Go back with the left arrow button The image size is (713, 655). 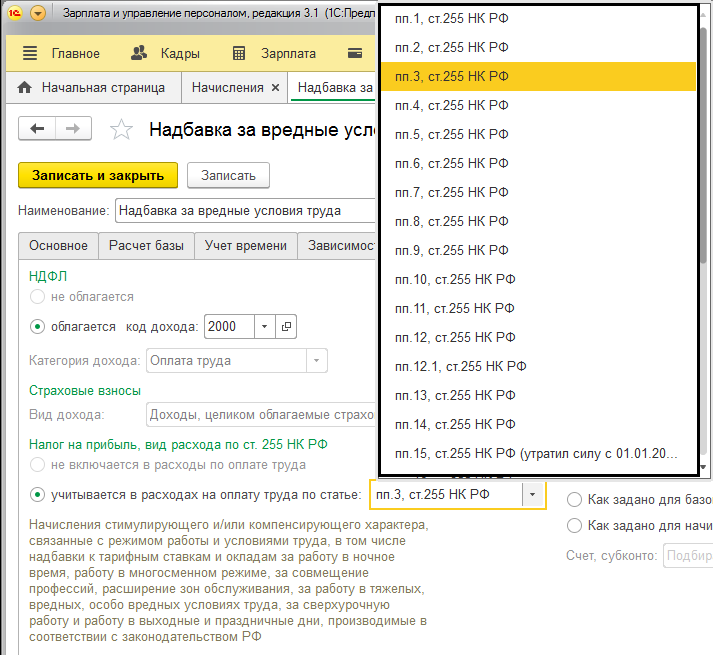(x=38, y=129)
